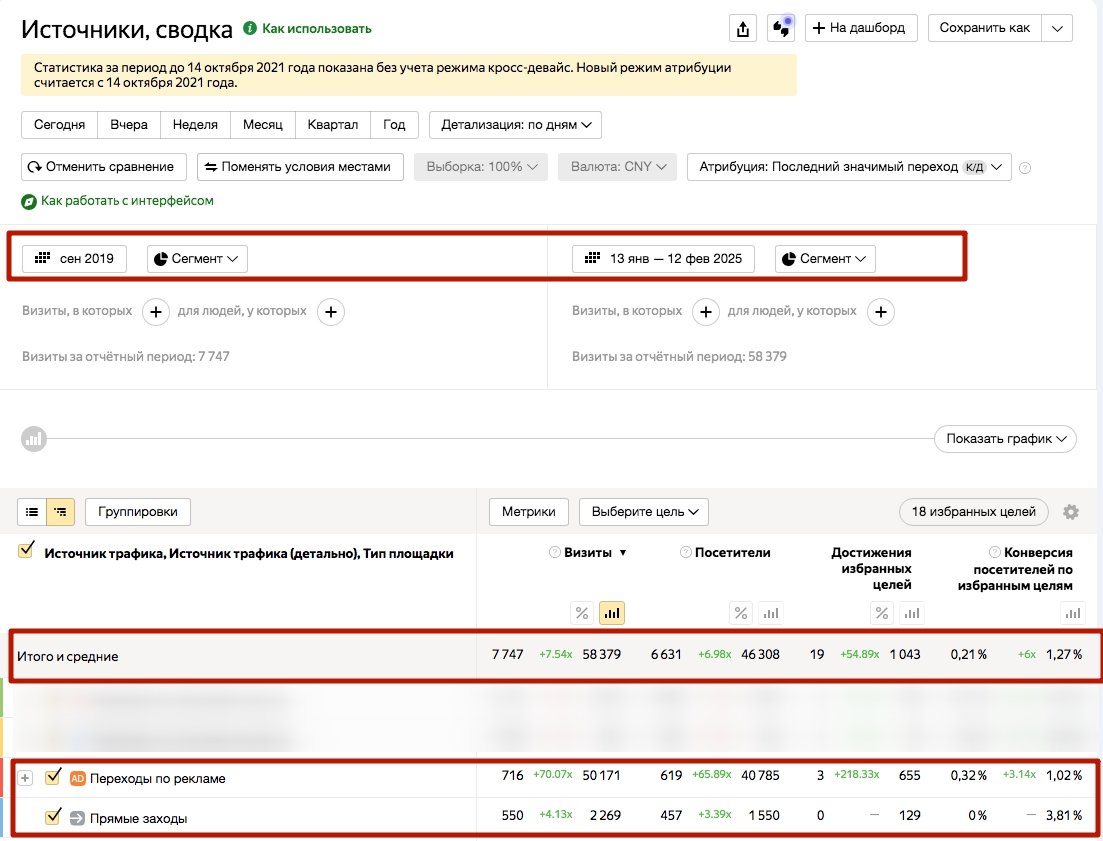Screen dimensions: 1103x841
Task: Expand the Показать график dropdown
Action: pos(1004,438)
